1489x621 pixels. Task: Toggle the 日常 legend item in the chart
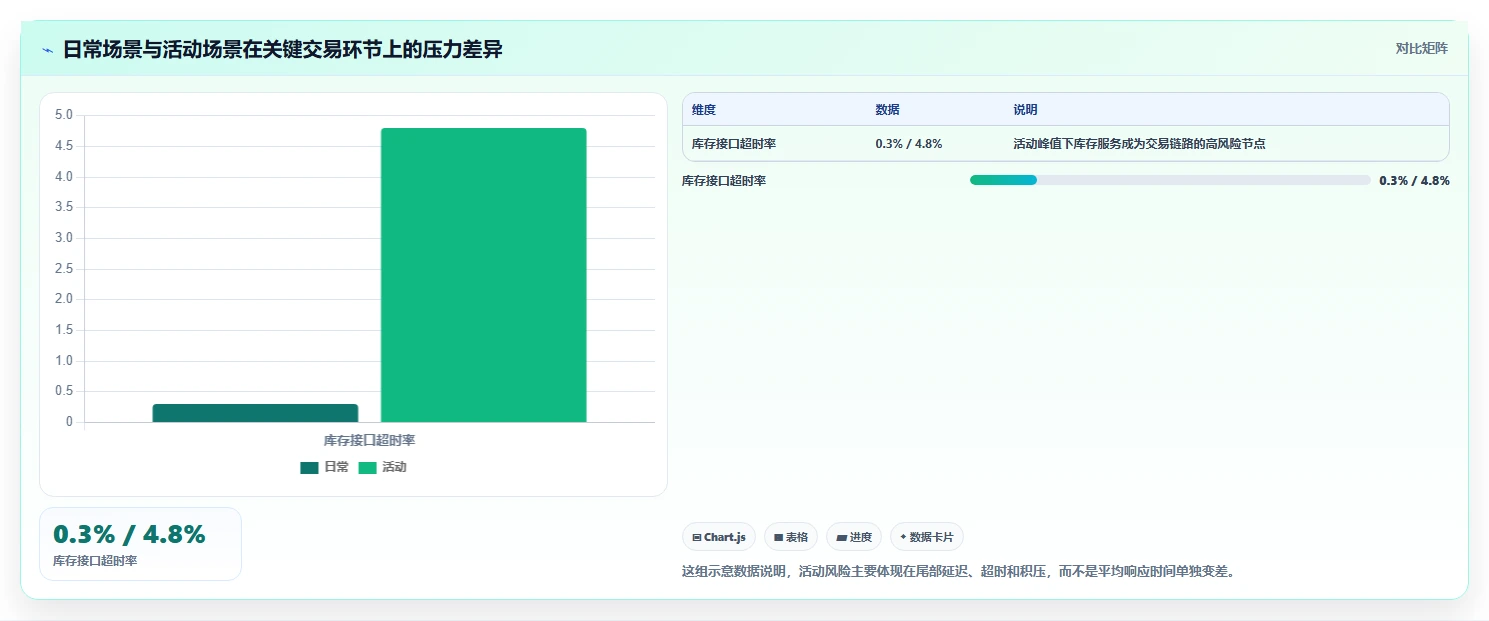pyautogui.click(x=325, y=467)
